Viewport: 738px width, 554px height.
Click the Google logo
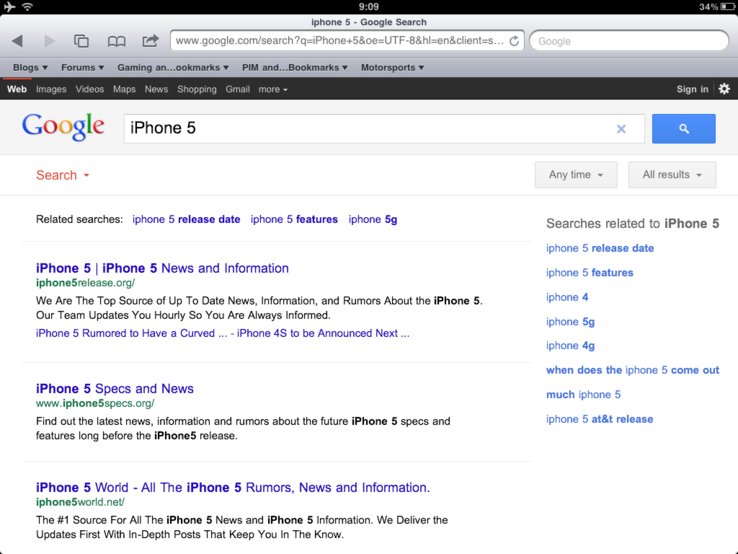tap(63, 127)
